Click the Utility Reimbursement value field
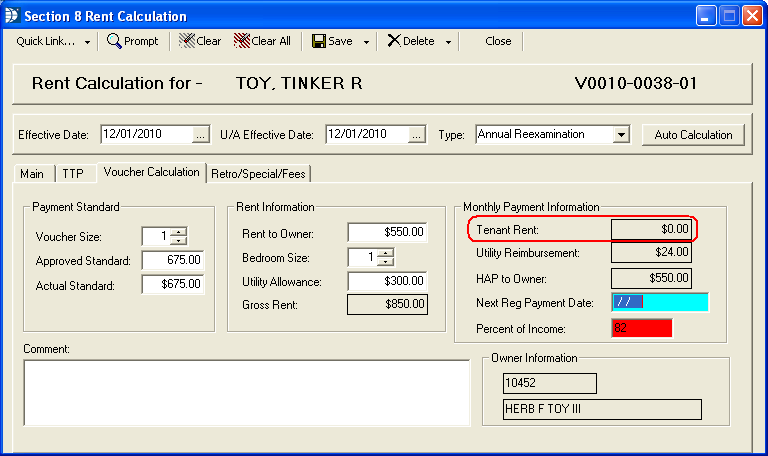The height and width of the screenshot is (456, 768). coord(651,252)
